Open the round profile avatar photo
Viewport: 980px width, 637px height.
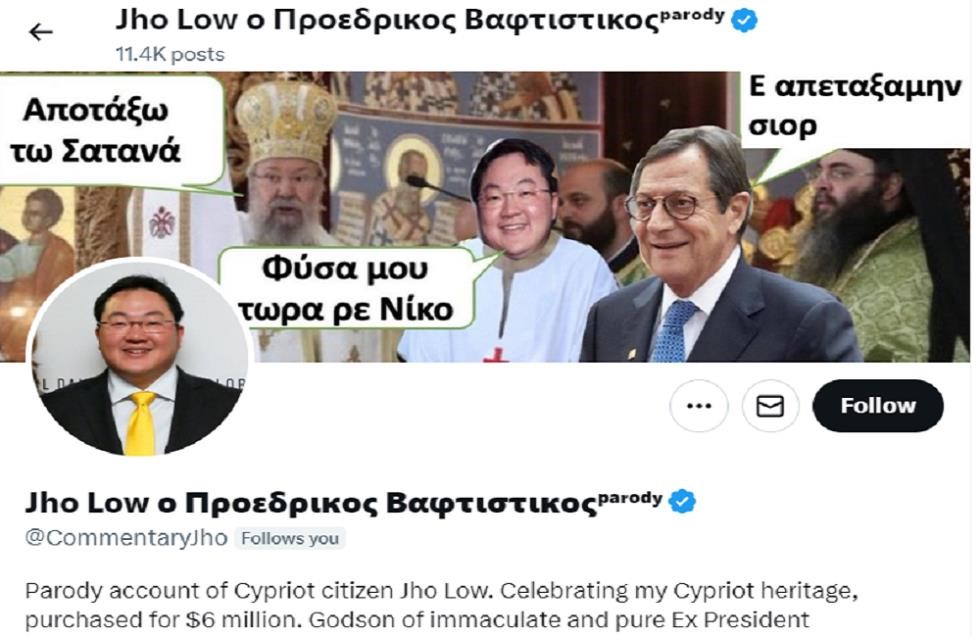pos(139,358)
